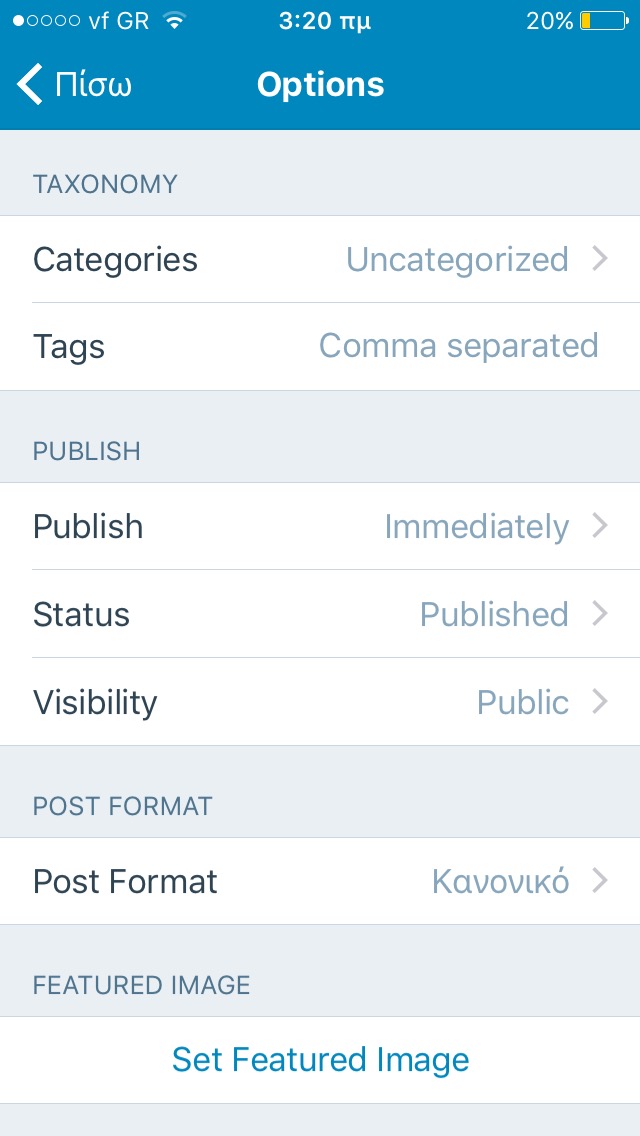The width and height of the screenshot is (640, 1136).
Task: Tap chevron next to Published
Action: tap(599, 614)
